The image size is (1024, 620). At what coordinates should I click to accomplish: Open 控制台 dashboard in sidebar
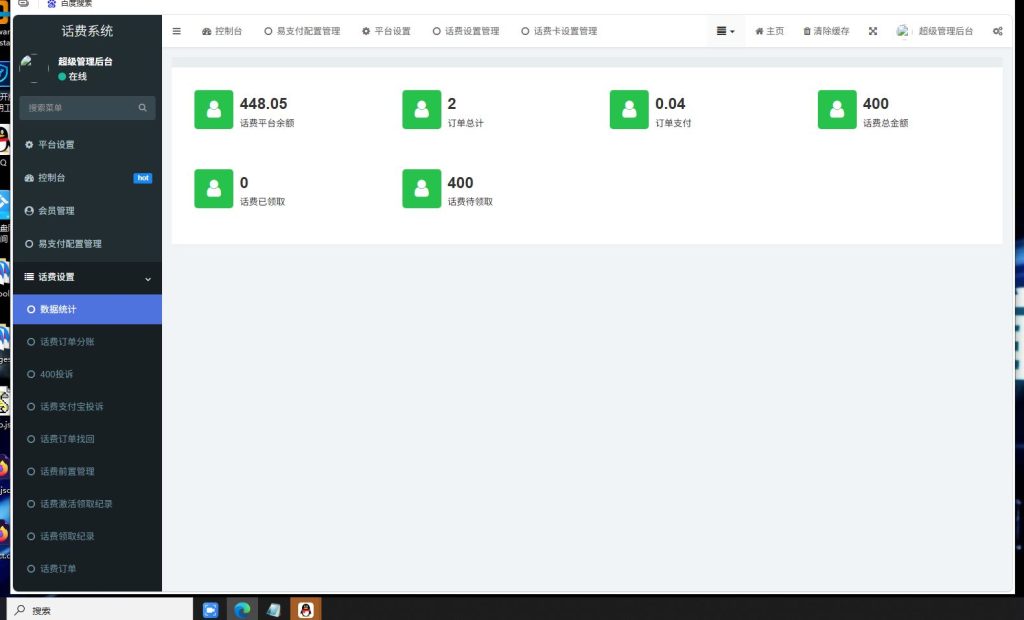88,178
